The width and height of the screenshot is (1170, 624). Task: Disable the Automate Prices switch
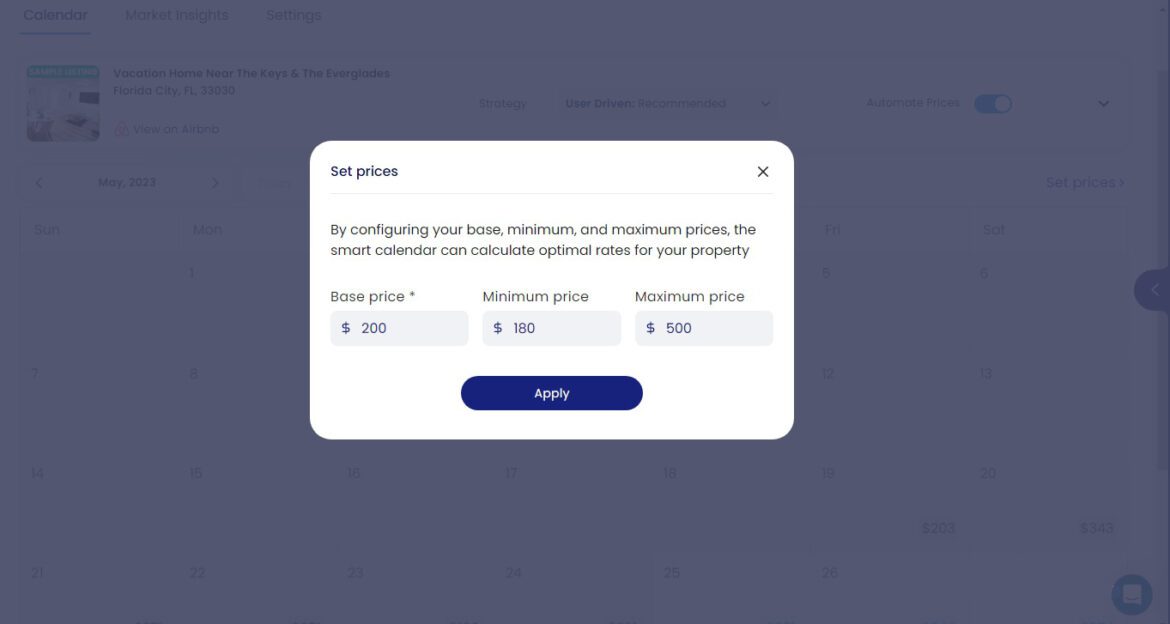pos(992,103)
